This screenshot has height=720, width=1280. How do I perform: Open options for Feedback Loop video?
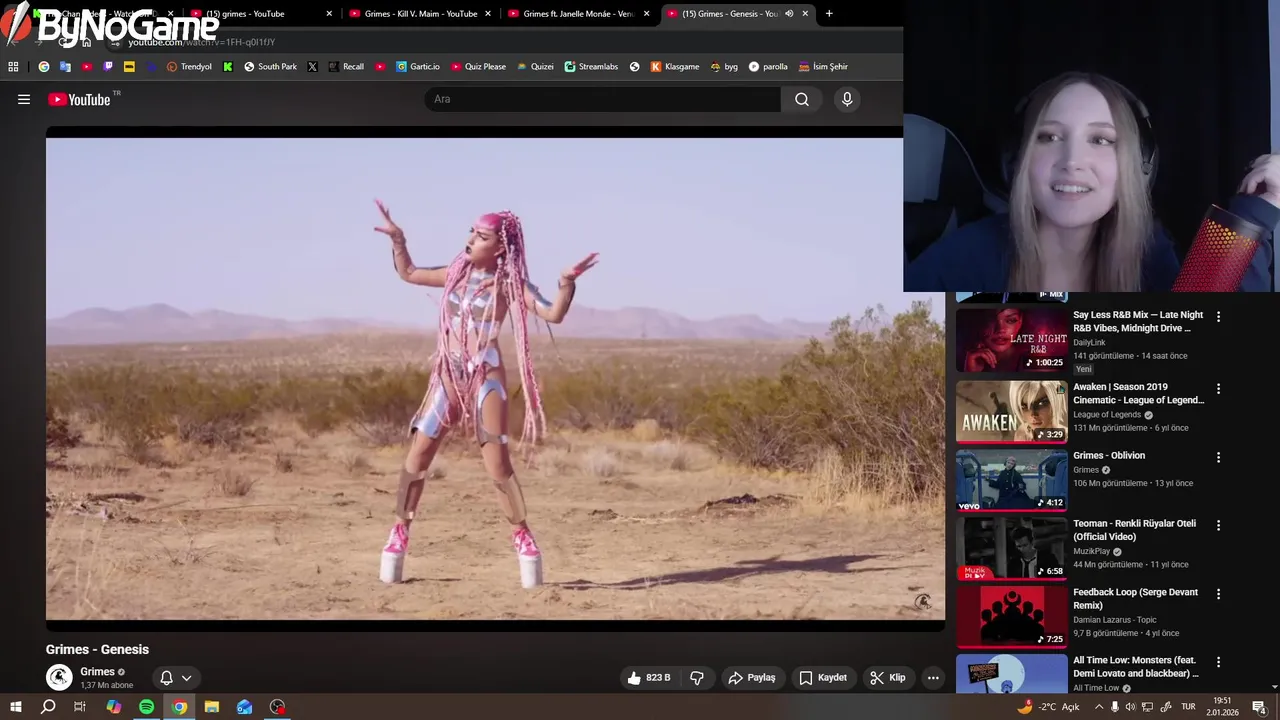pyautogui.click(x=1218, y=594)
